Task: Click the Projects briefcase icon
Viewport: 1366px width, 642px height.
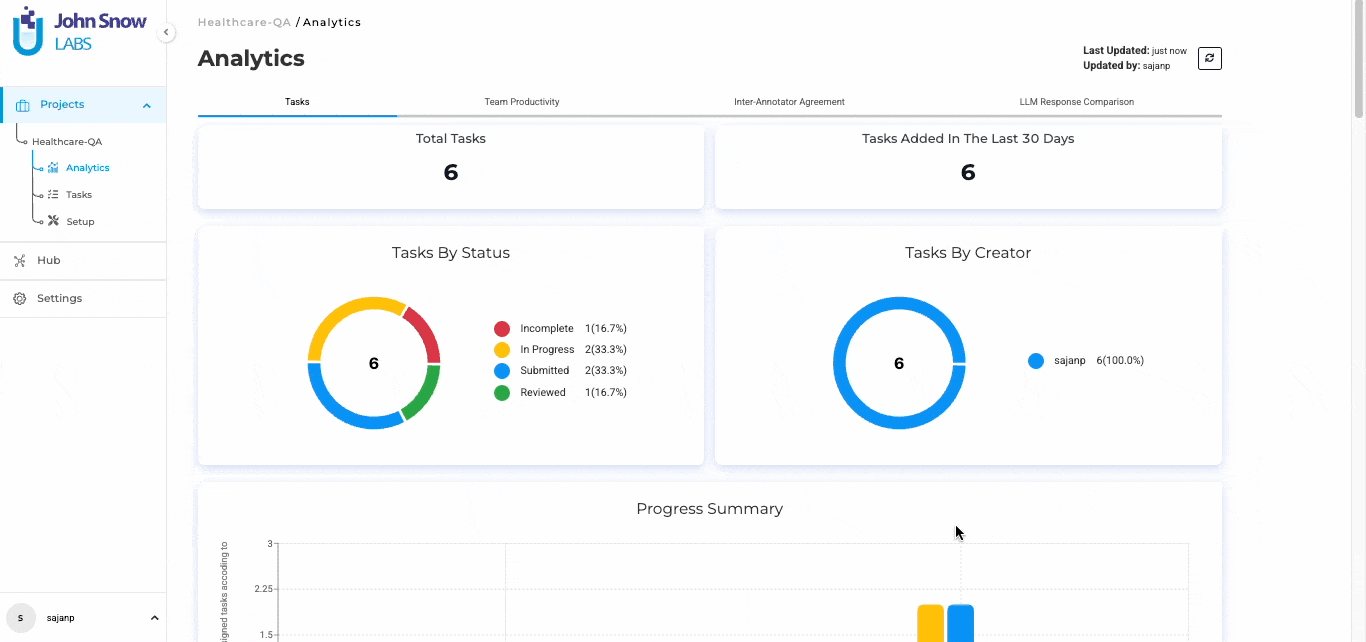Action: coord(23,105)
